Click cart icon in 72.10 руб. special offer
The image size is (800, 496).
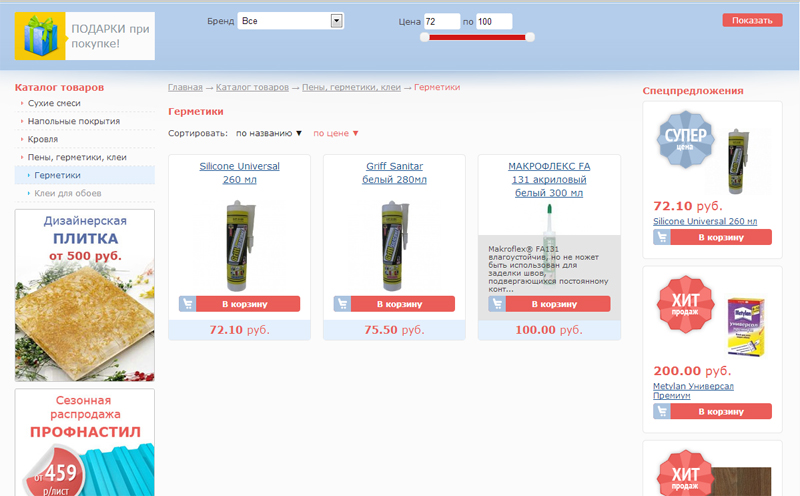coord(662,237)
